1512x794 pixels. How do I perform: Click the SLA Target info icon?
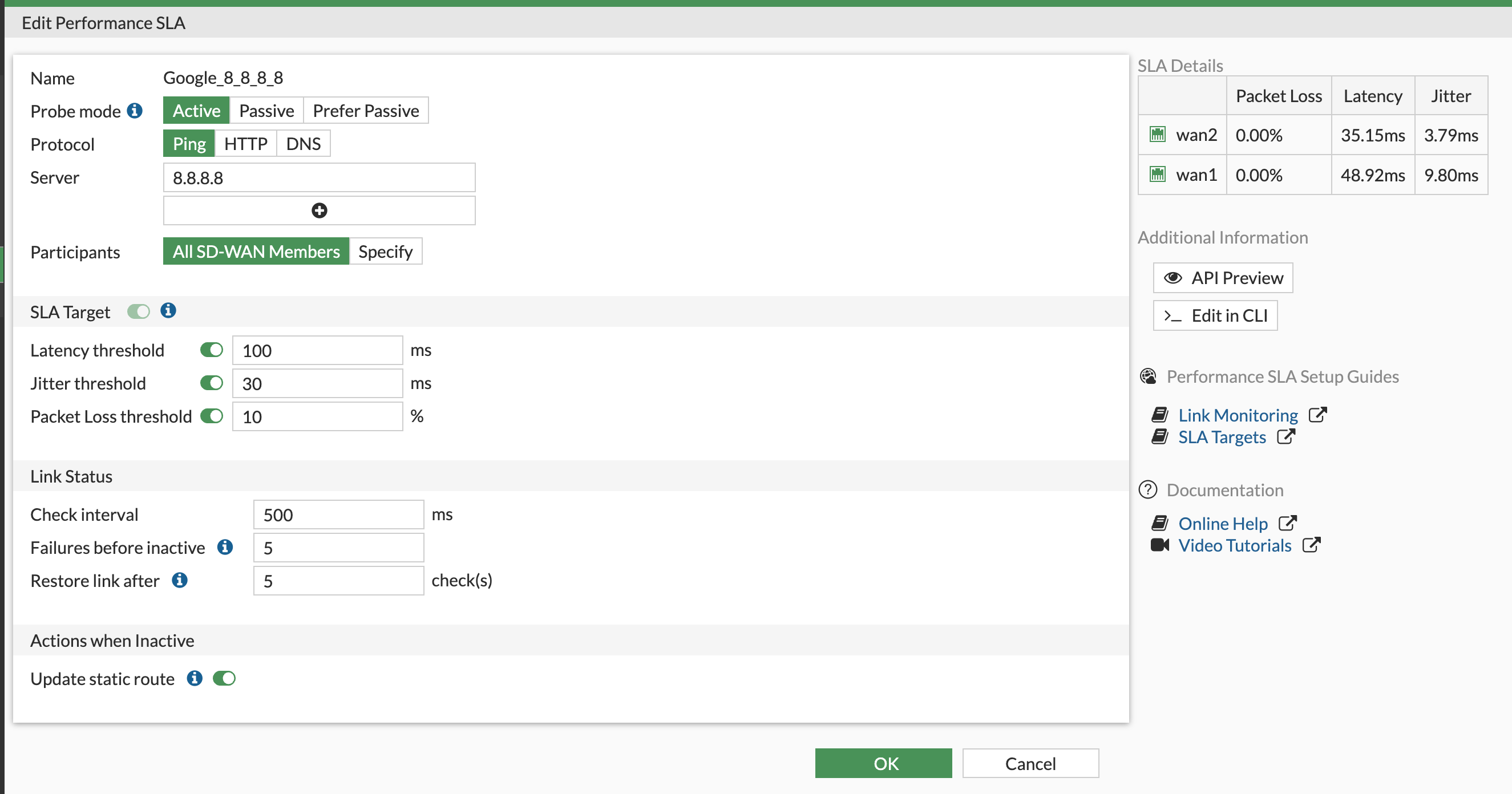[168, 311]
